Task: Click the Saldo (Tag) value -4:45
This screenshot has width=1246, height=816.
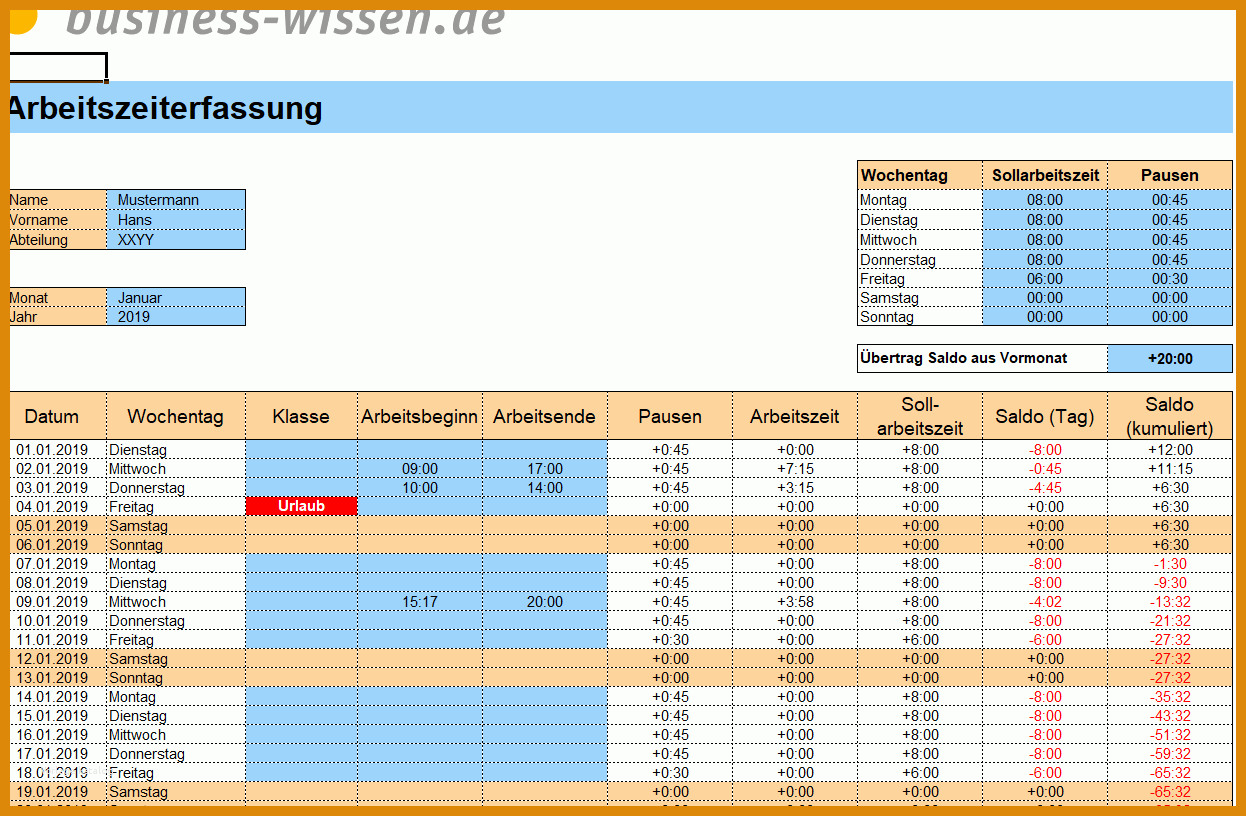Action: [x=1045, y=488]
